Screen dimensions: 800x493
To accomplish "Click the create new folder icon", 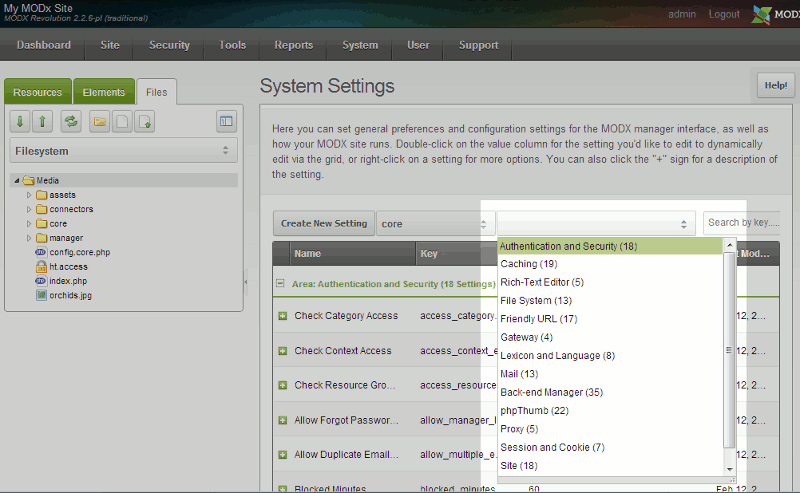I will (100, 121).
